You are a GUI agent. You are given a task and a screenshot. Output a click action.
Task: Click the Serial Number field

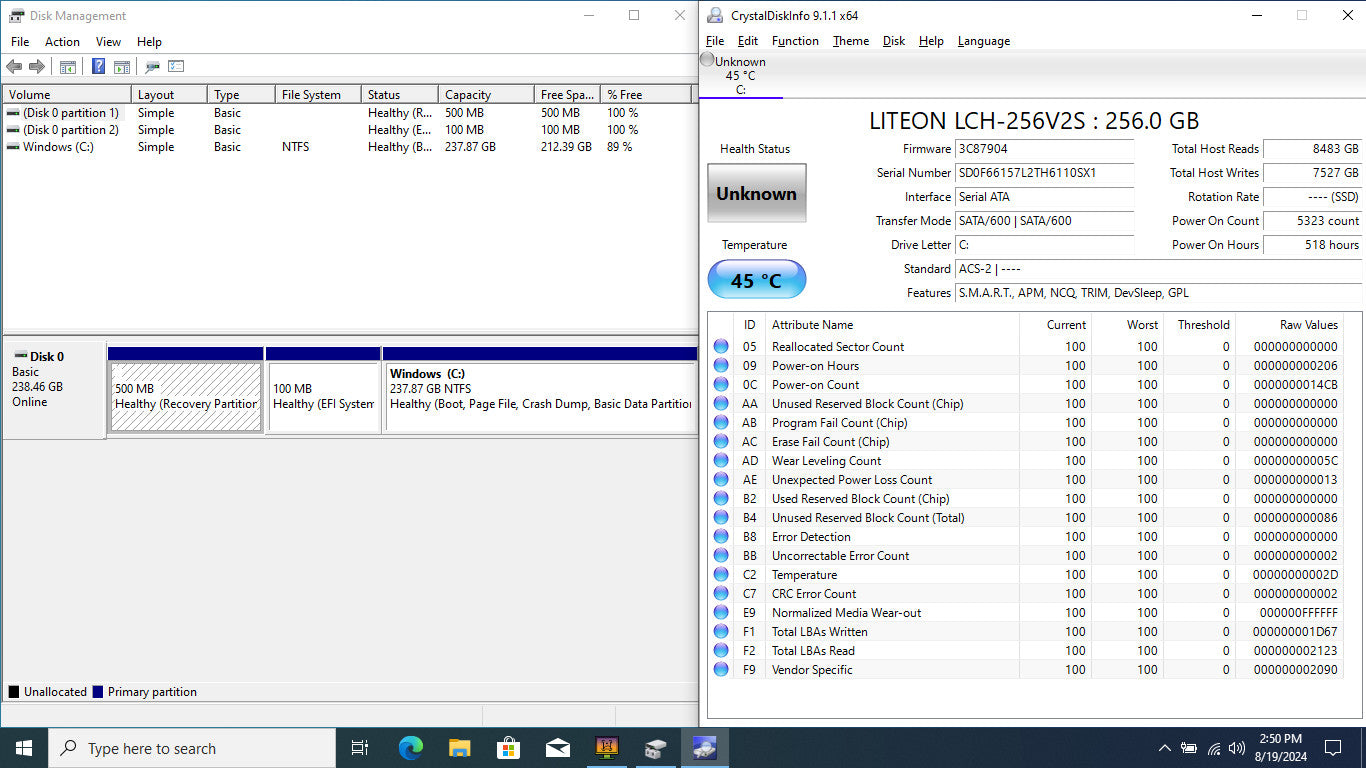[x=1044, y=173]
